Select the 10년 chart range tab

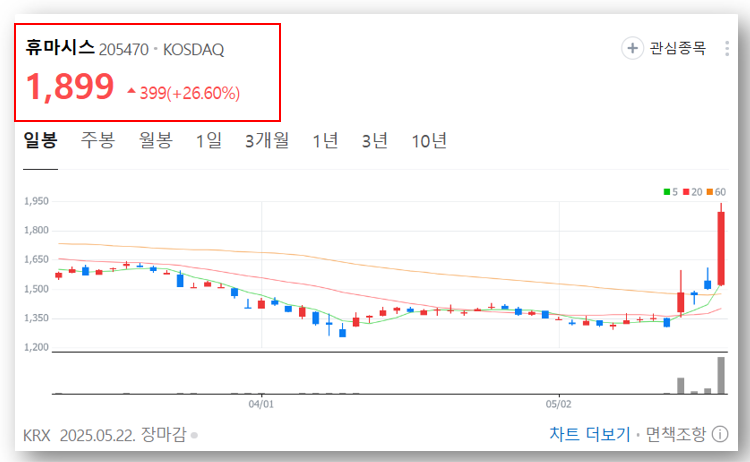tap(429, 141)
